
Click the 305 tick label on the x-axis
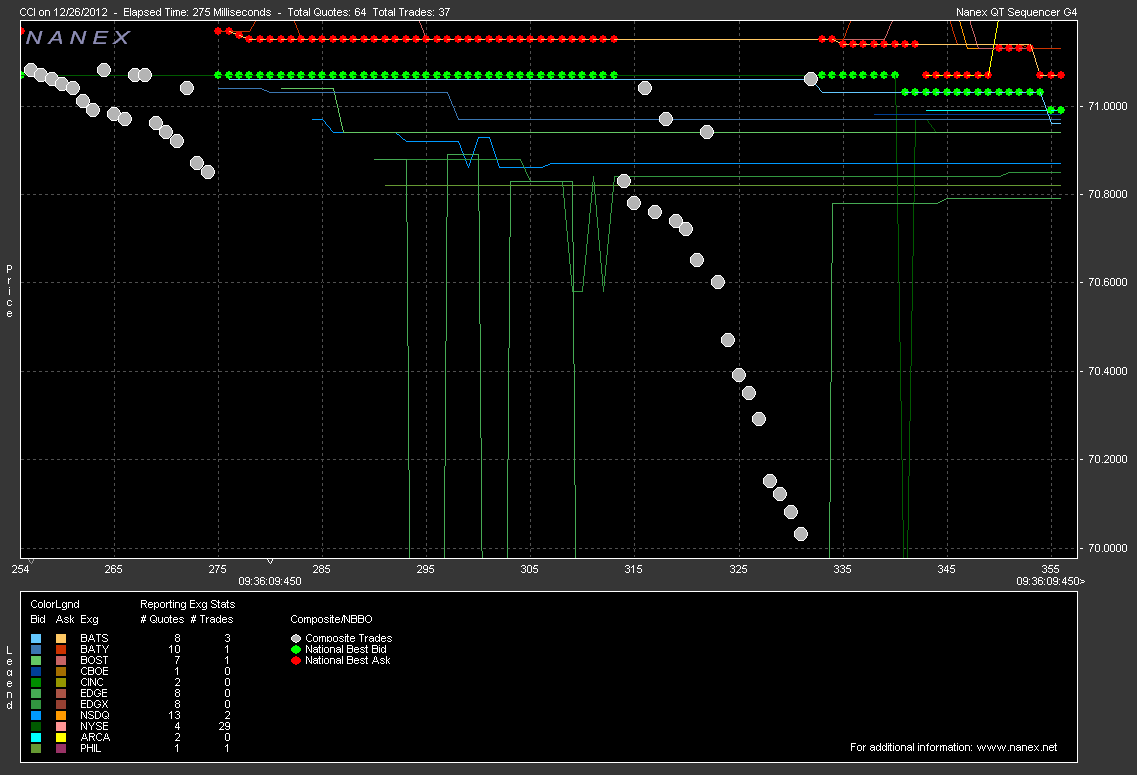click(x=529, y=570)
